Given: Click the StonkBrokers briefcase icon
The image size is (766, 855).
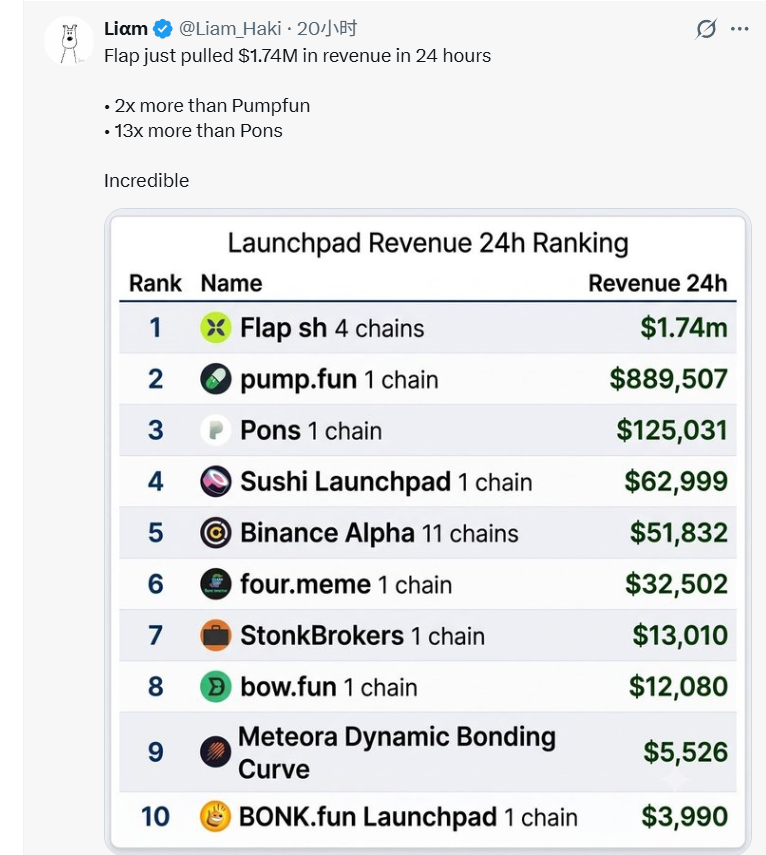Looking at the screenshot, I should point(215,635).
